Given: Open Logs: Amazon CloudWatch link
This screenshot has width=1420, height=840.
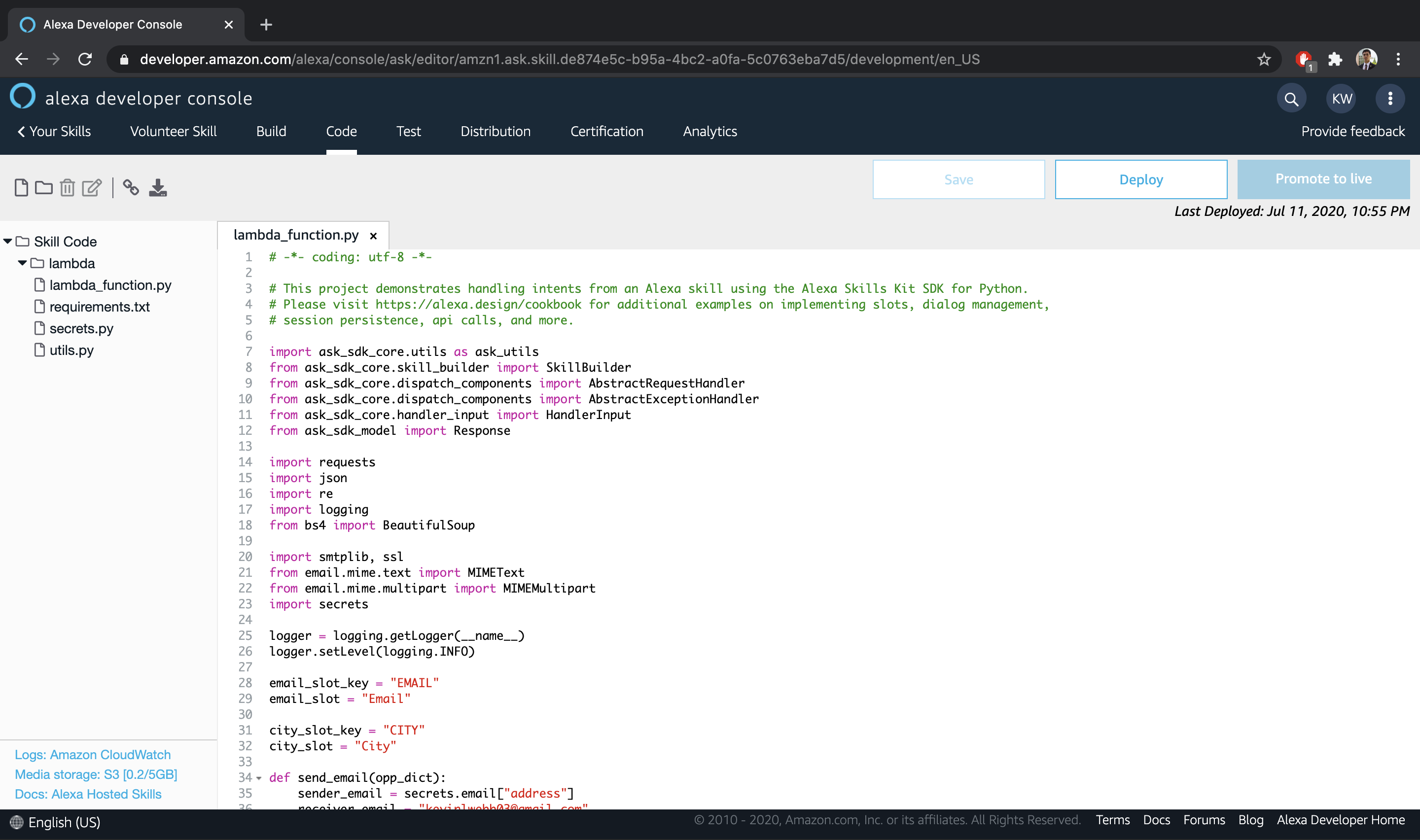Looking at the screenshot, I should click(93, 755).
